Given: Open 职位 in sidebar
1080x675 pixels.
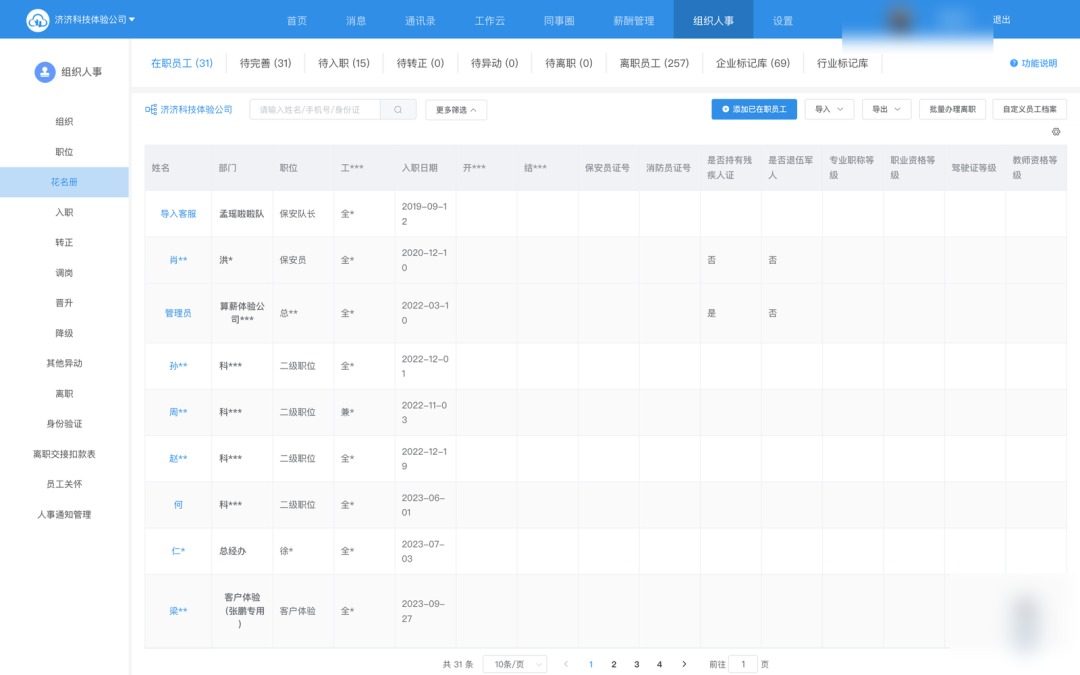Looking at the screenshot, I should [64, 152].
